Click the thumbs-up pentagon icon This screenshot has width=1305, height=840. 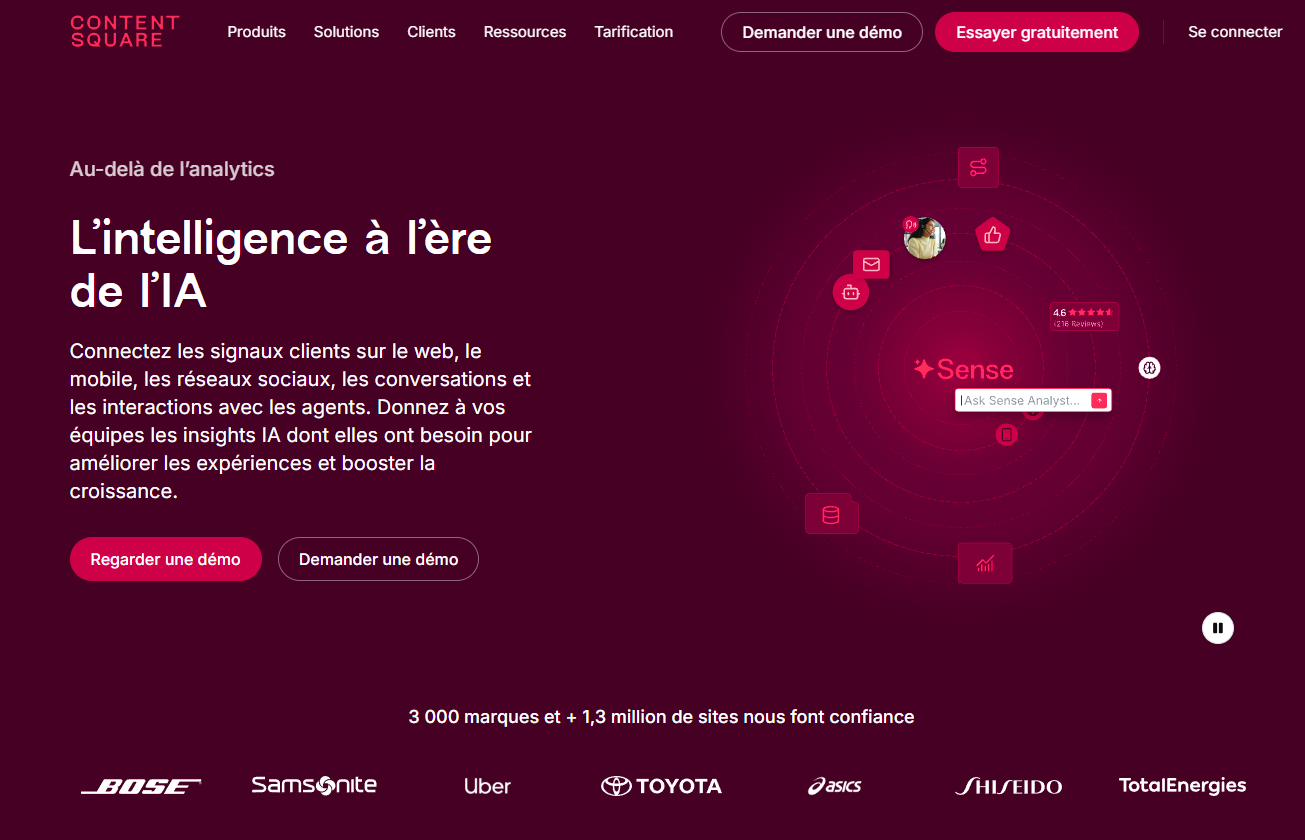992,235
